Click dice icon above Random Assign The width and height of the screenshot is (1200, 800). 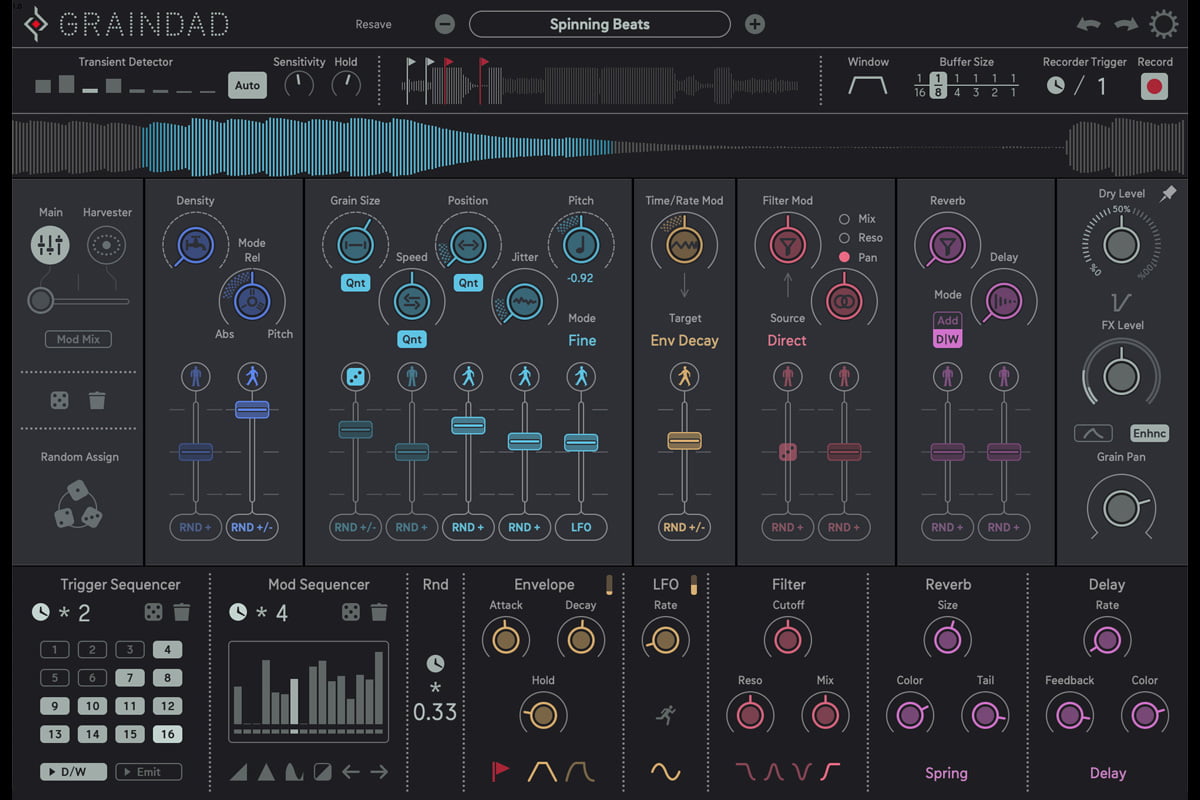(x=59, y=400)
